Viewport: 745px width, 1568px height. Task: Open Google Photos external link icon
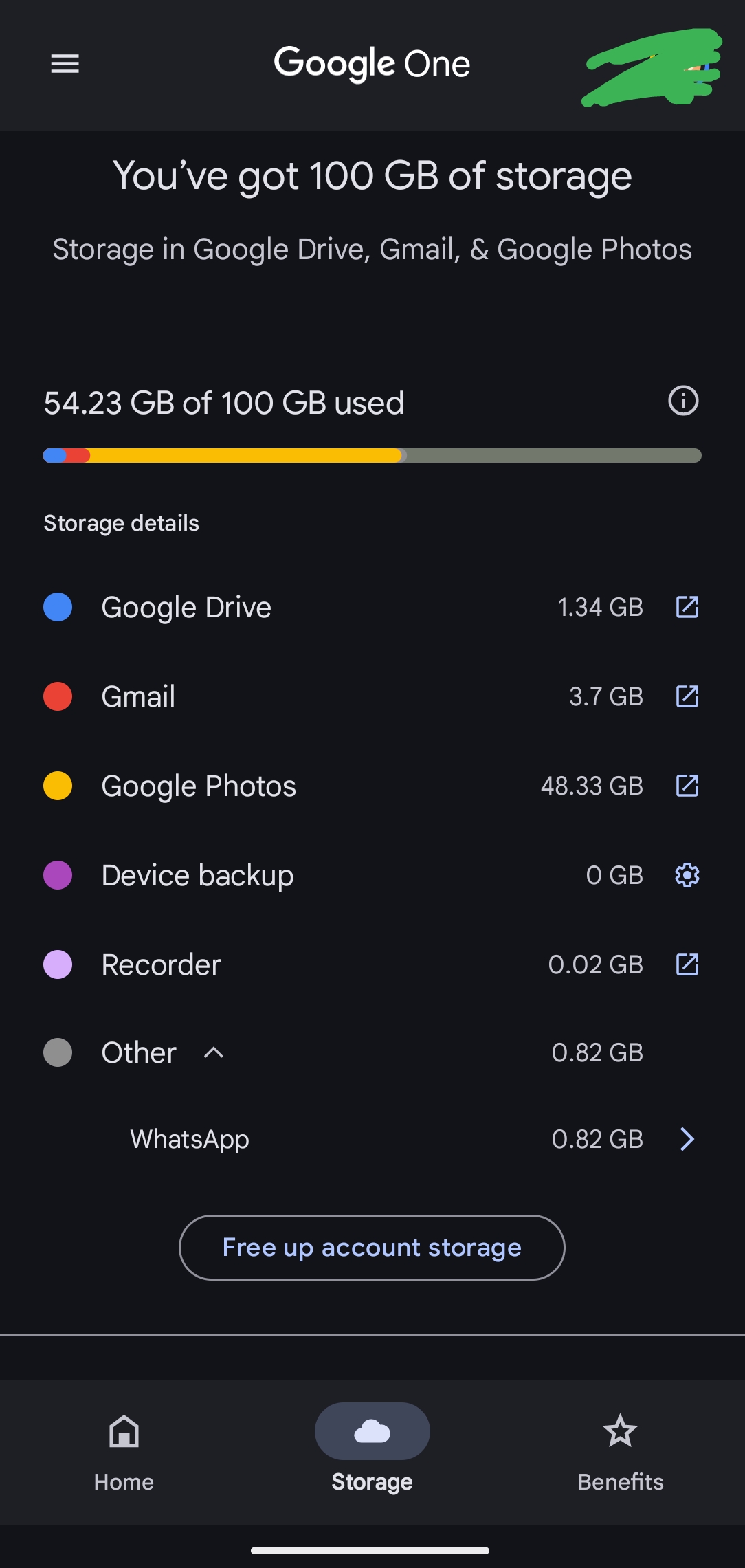pos(687,786)
